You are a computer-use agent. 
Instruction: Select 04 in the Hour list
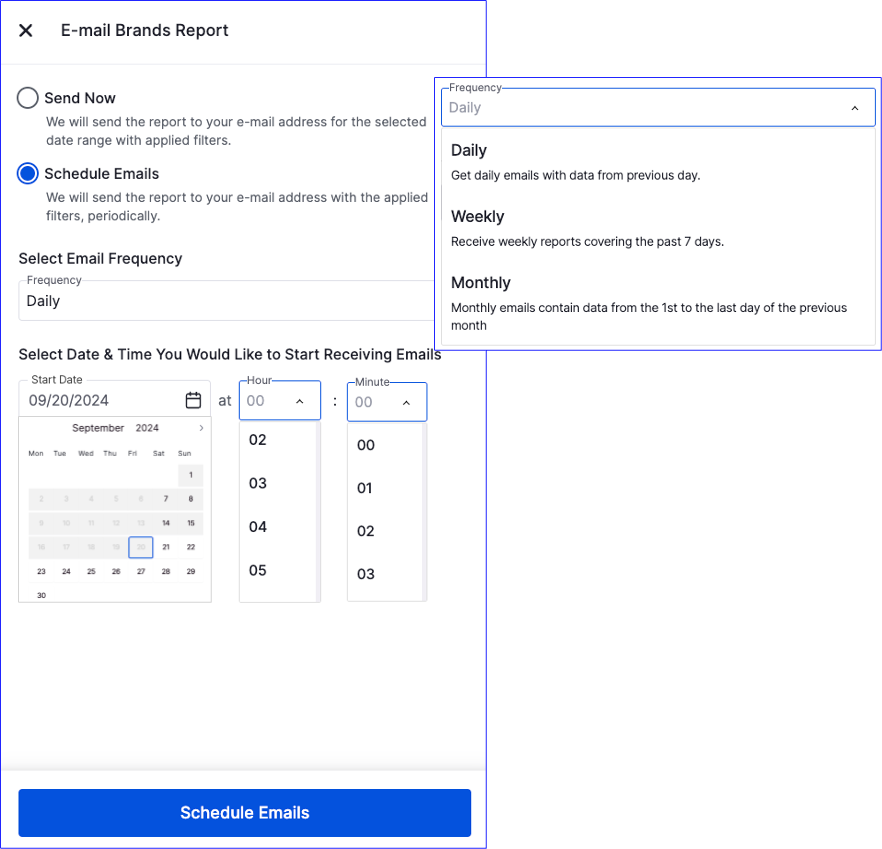pyautogui.click(x=257, y=527)
